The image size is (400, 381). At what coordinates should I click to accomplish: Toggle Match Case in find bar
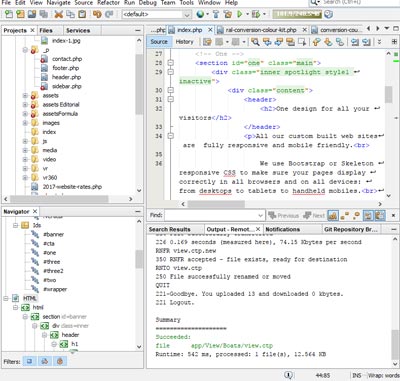pyautogui.click(x=333, y=215)
